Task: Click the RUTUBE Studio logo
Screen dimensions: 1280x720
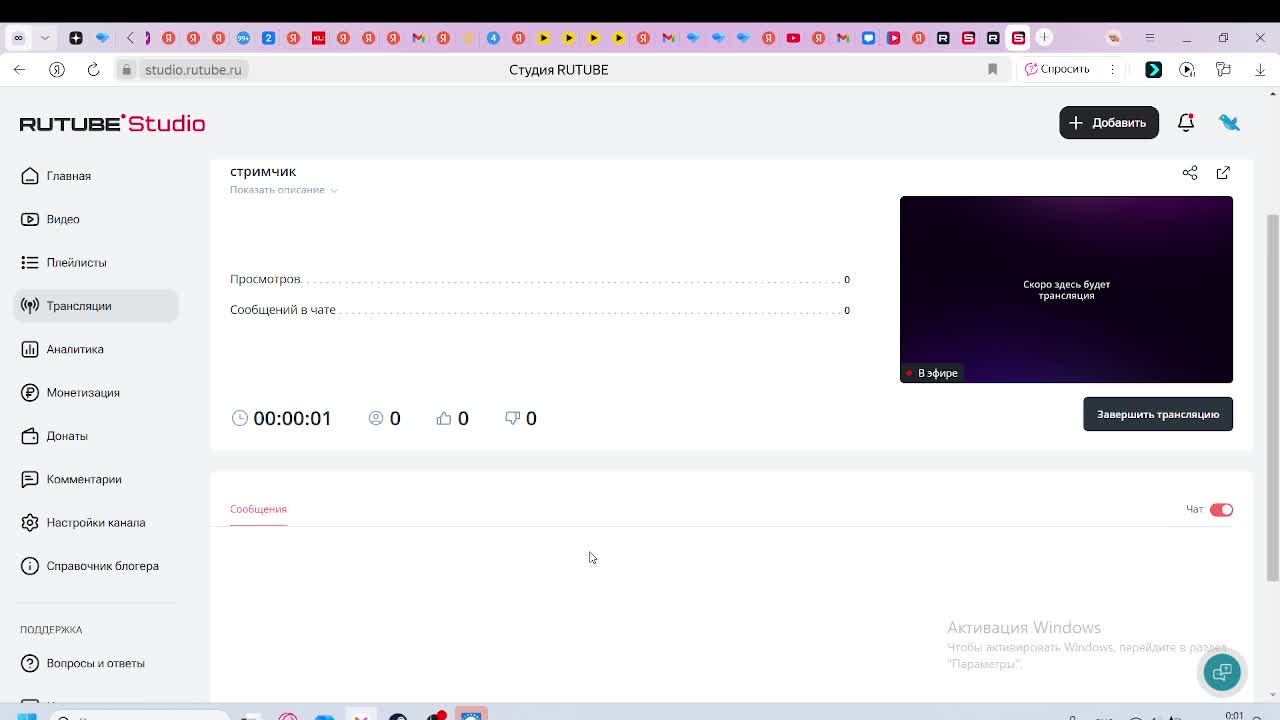Action: (112, 123)
